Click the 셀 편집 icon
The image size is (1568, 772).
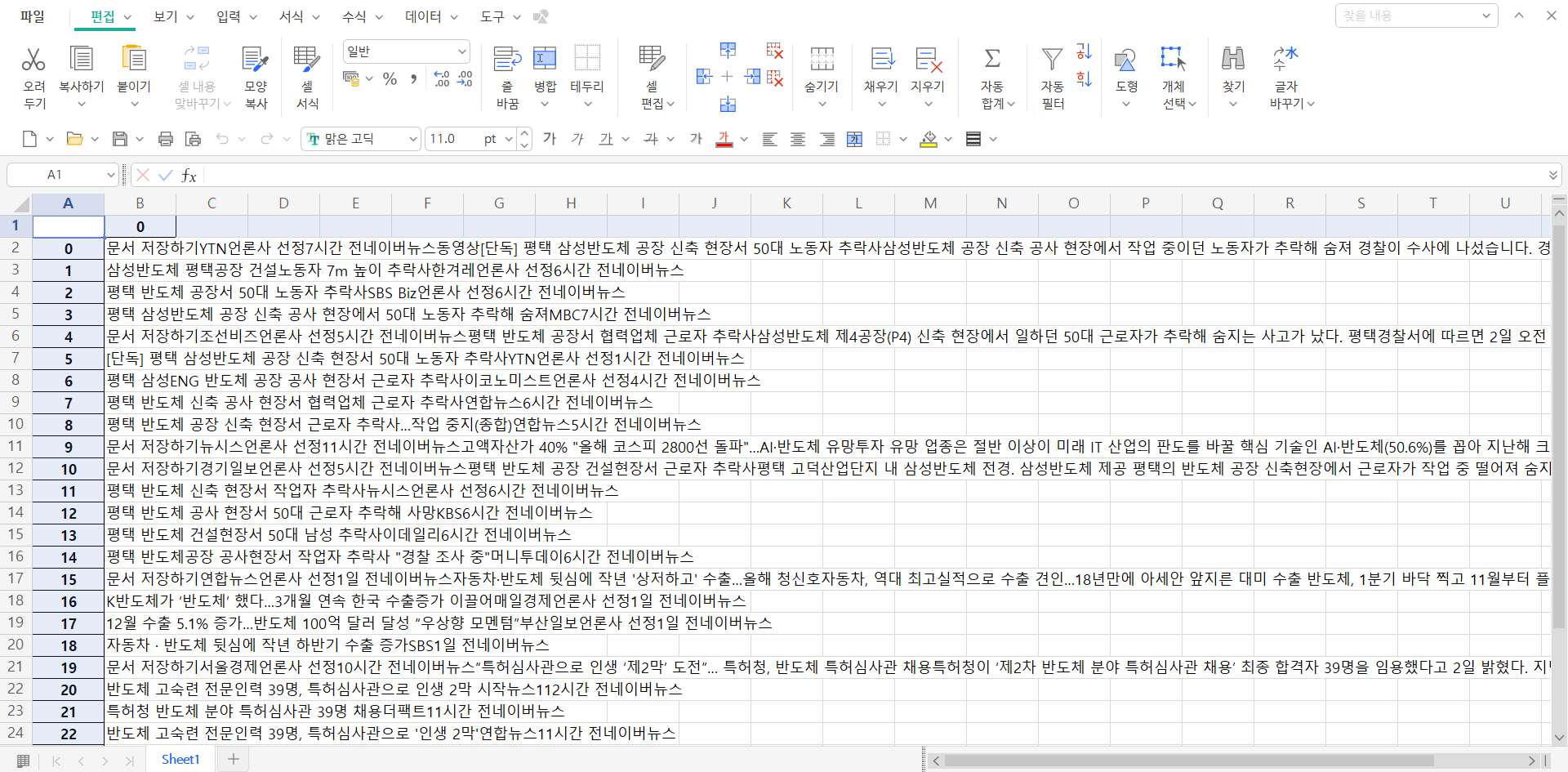(x=652, y=59)
